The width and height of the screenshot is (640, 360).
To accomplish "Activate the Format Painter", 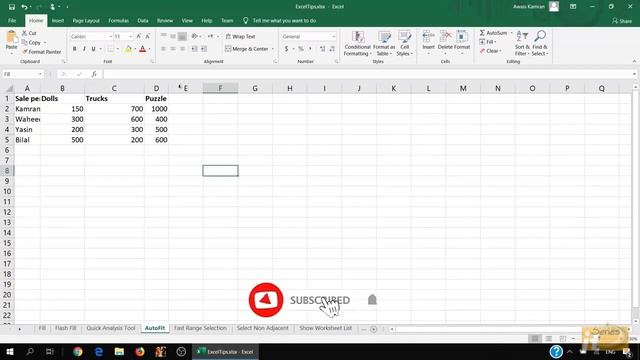I will [41, 52].
